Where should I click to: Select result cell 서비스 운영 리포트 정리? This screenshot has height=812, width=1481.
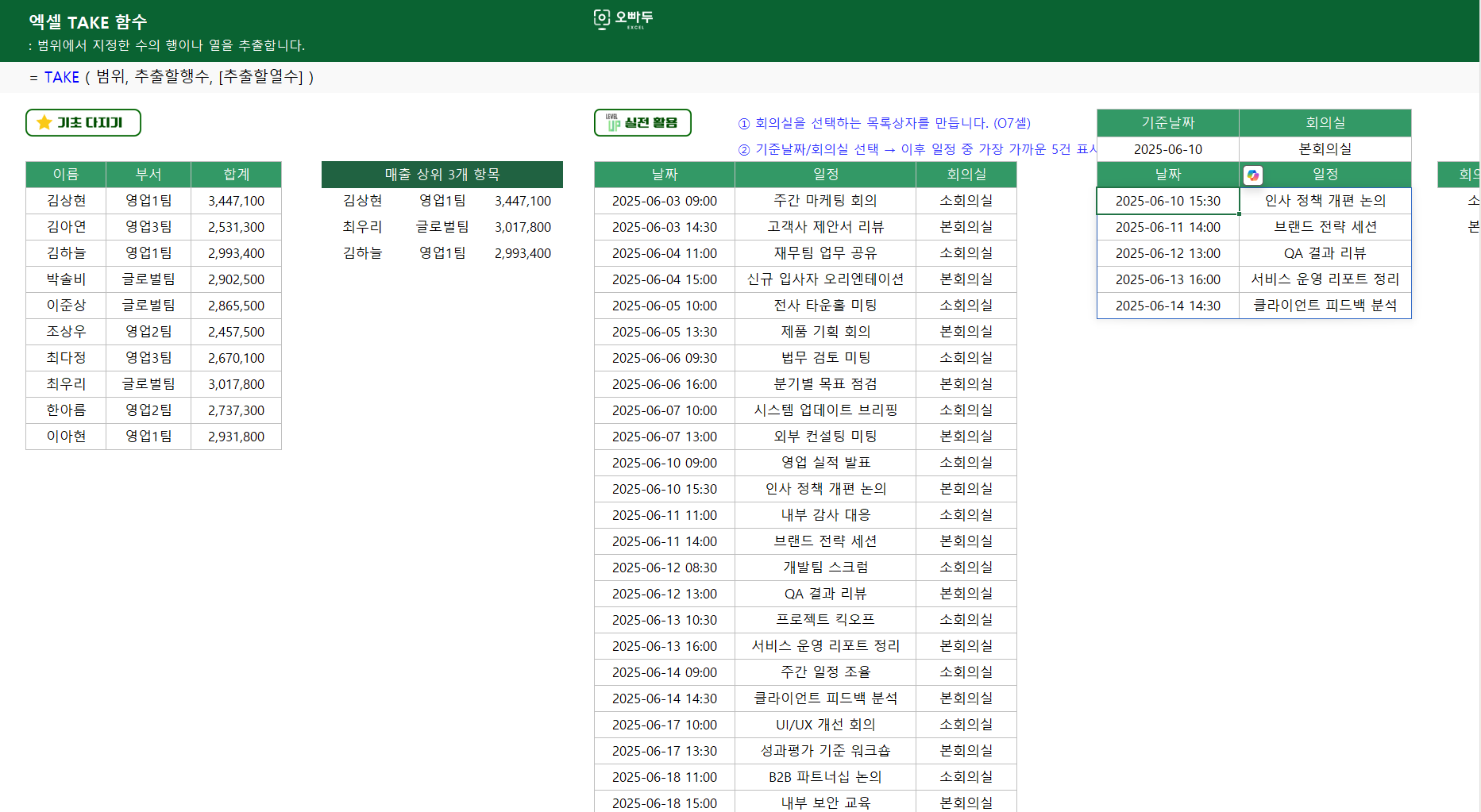(1325, 279)
